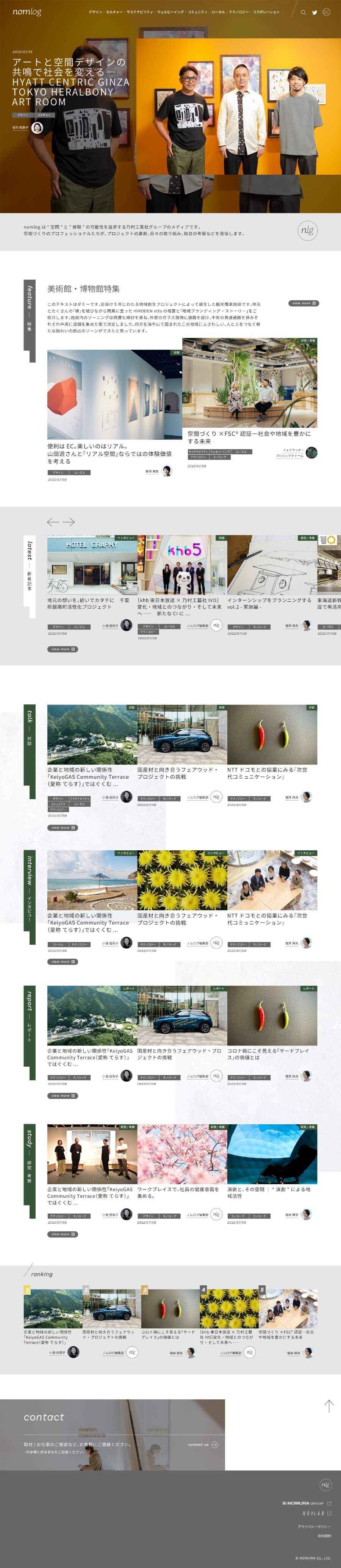Open デザイン in the top navigation
This screenshot has height=1568, width=341.
[95, 12]
